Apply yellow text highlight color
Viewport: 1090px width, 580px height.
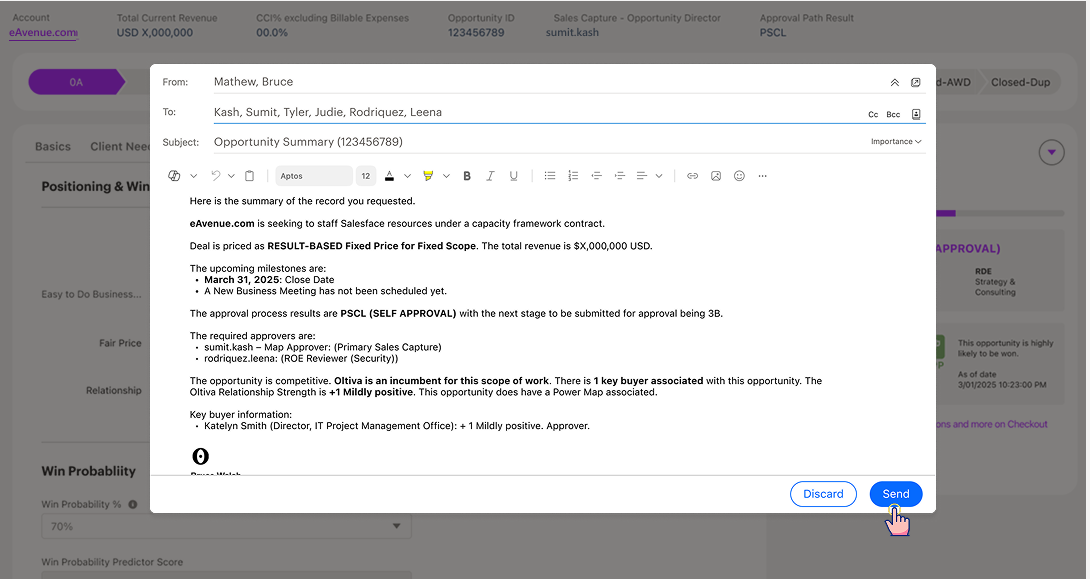point(428,176)
